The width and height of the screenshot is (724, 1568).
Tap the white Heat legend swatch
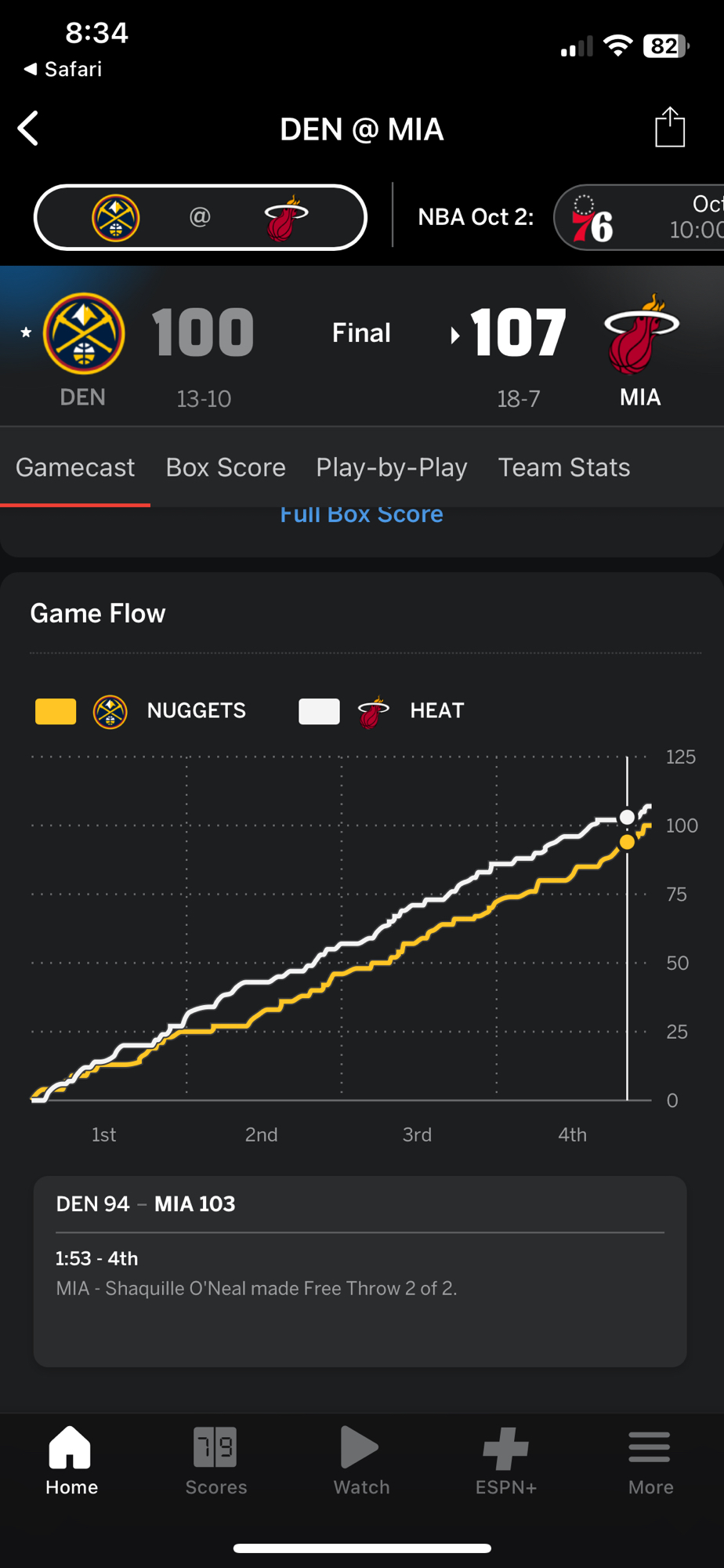coord(319,711)
